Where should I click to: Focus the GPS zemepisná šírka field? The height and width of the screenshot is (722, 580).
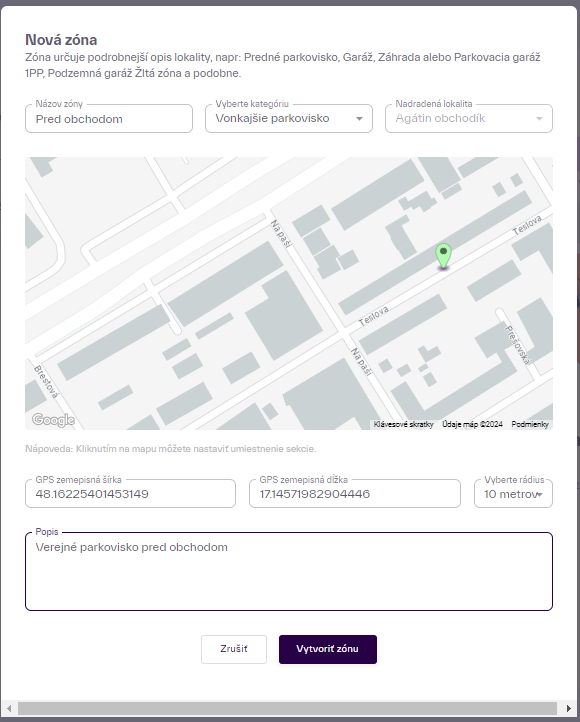point(130,494)
